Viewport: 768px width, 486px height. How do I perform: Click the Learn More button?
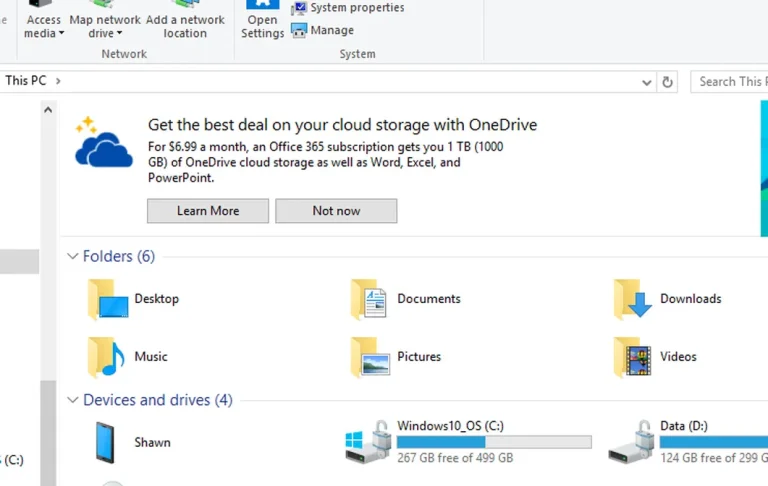pos(208,211)
